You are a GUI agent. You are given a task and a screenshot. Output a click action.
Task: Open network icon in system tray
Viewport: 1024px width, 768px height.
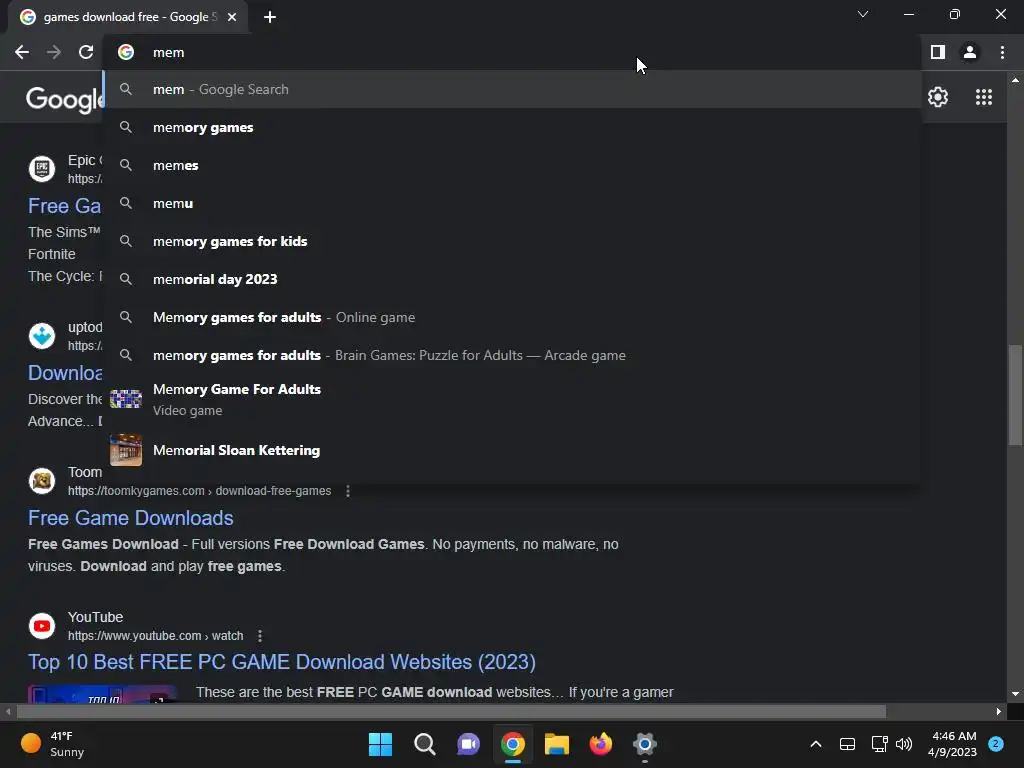coord(879,744)
